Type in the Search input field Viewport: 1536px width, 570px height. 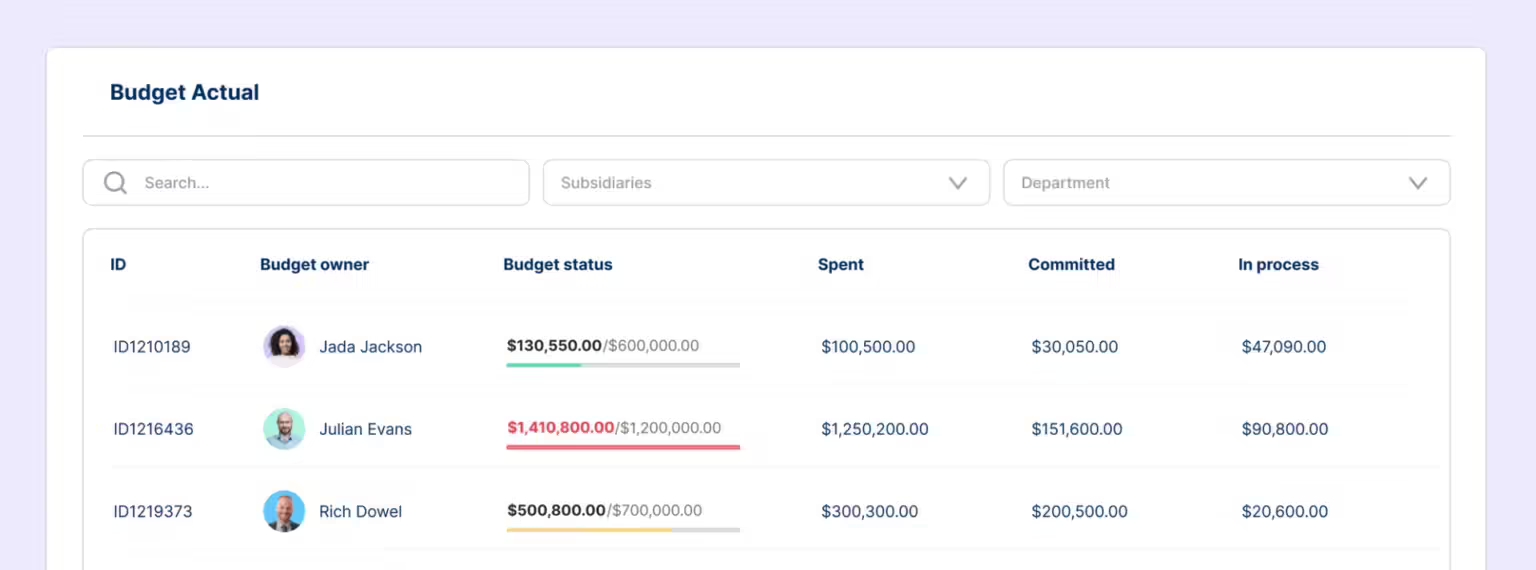[x=330, y=183]
